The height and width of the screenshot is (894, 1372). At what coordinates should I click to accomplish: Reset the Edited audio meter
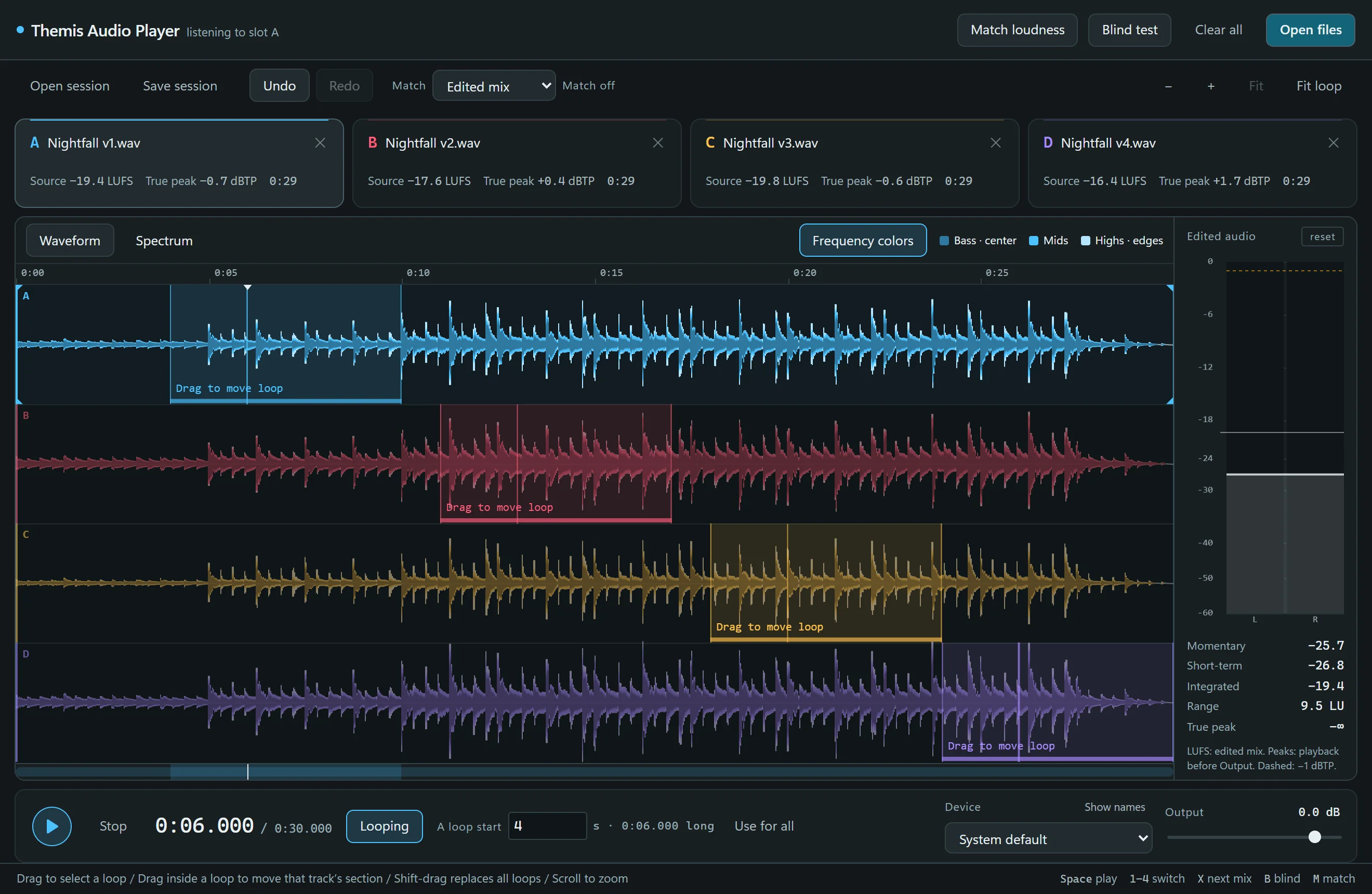(x=1322, y=237)
